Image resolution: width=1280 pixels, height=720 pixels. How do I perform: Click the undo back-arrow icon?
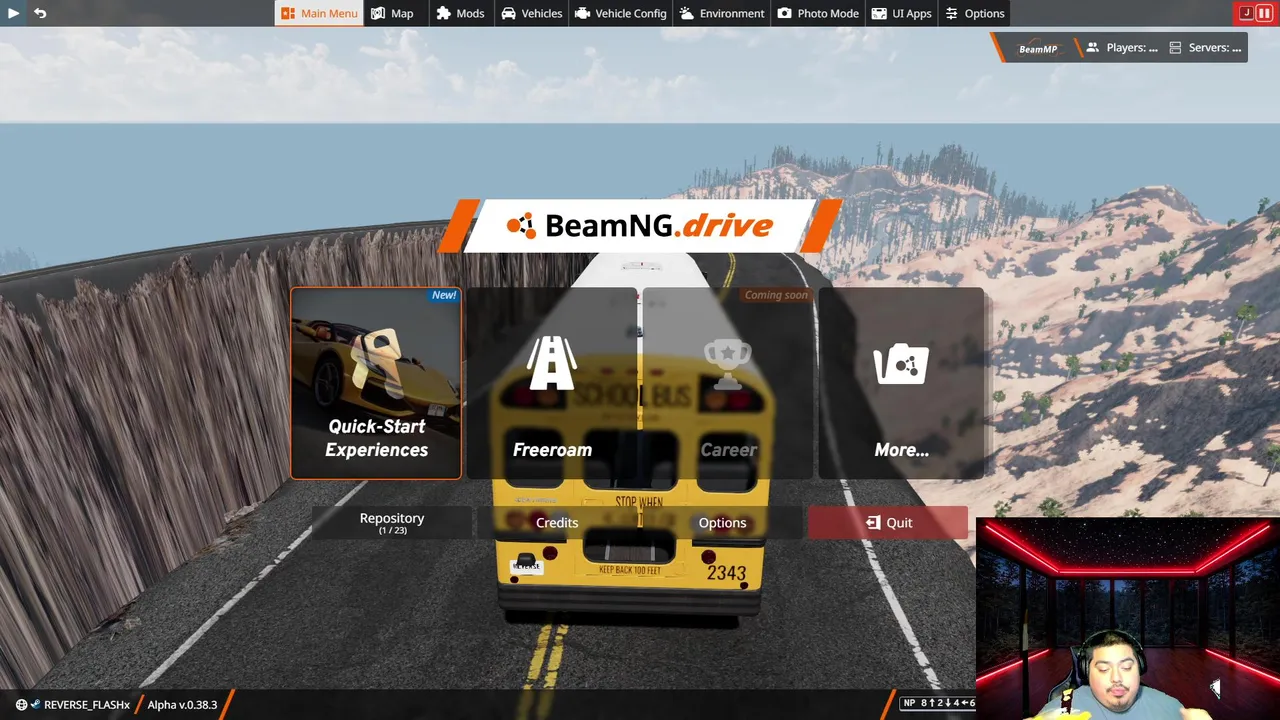coord(40,13)
